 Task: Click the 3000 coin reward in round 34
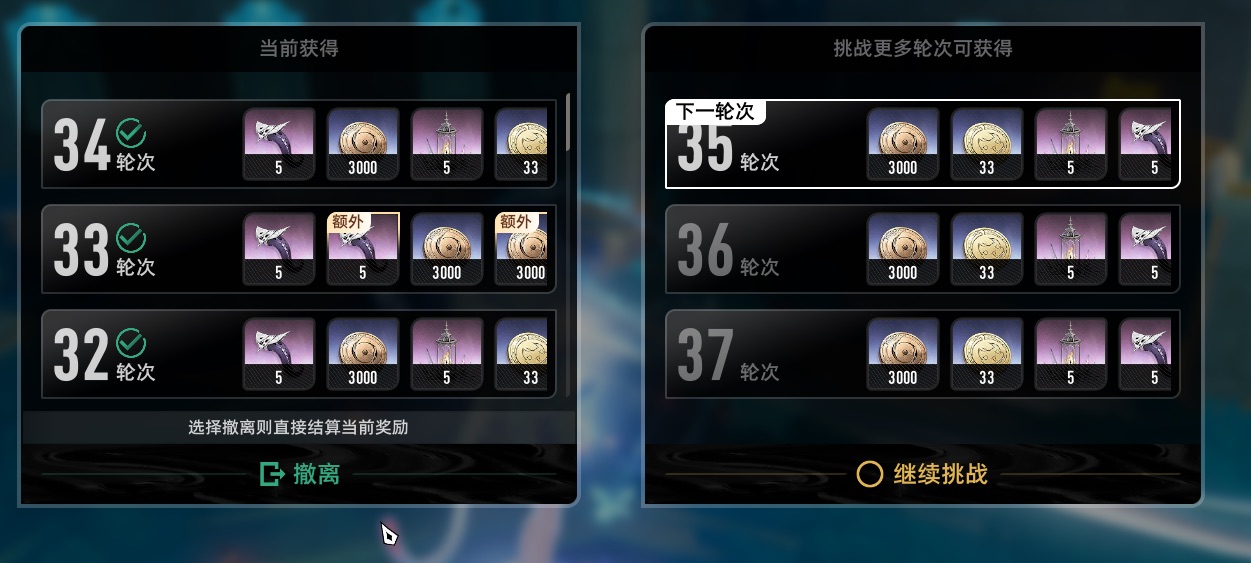click(363, 144)
